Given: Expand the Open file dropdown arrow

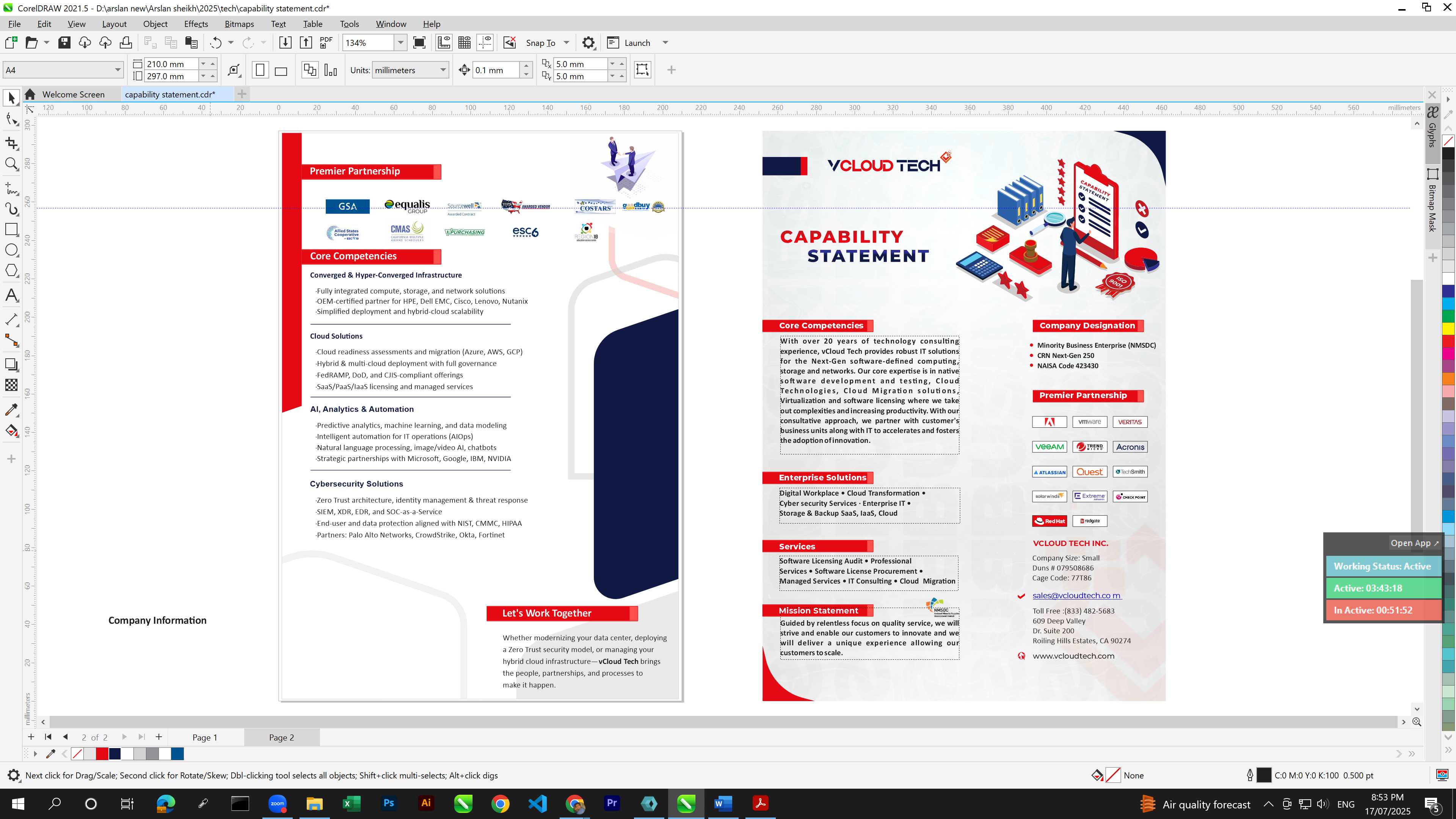Looking at the screenshot, I should [x=46, y=42].
